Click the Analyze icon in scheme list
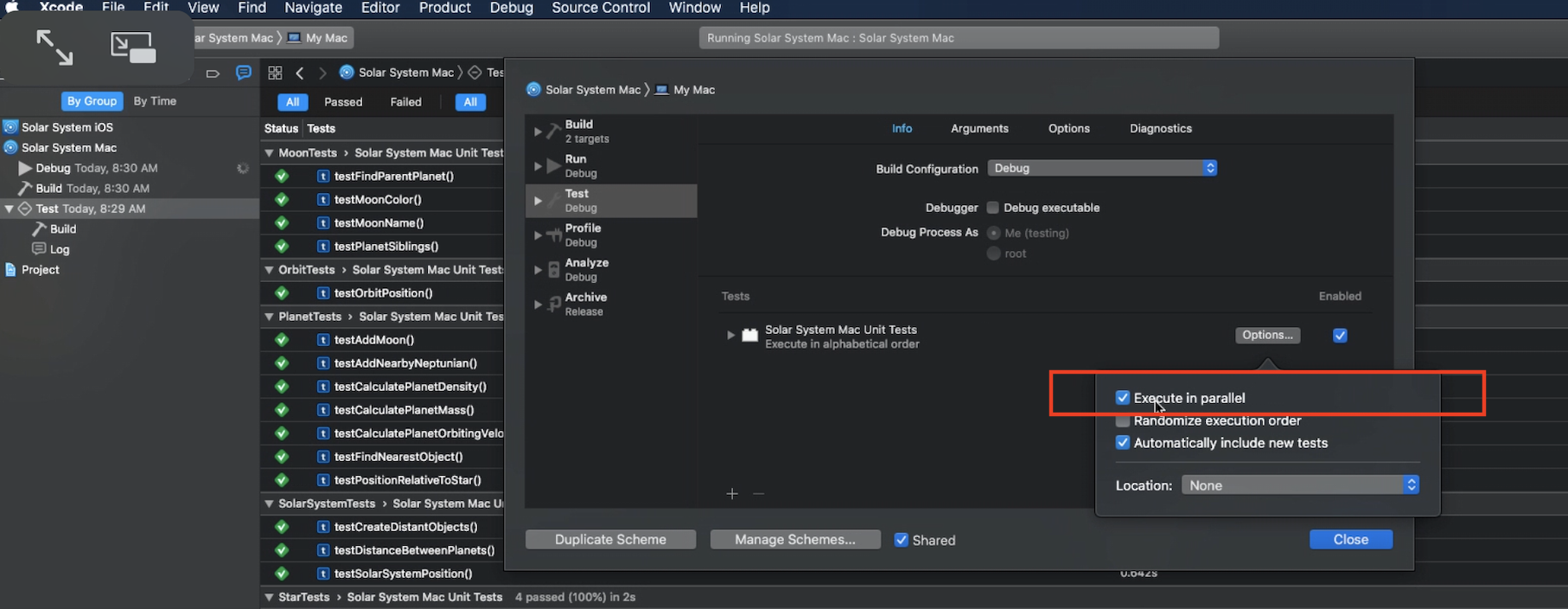Screen dimensions: 1568x609 pos(553,270)
